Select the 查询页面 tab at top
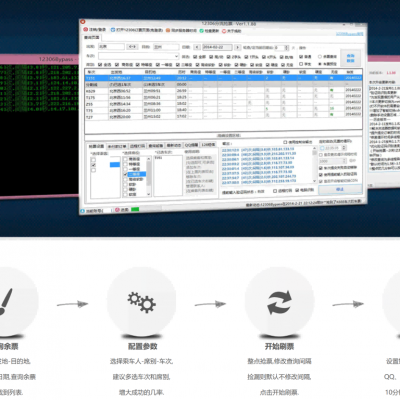The width and height of the screenshot is (400, 400). point(91,38)
